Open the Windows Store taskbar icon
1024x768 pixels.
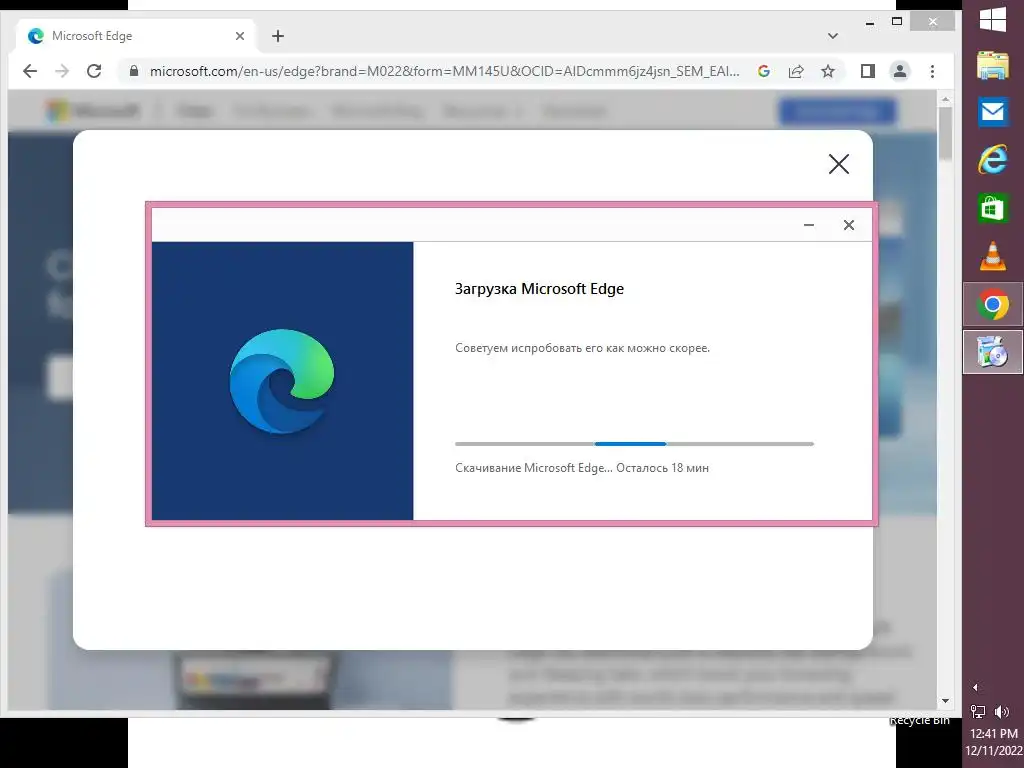pos(993,208)
